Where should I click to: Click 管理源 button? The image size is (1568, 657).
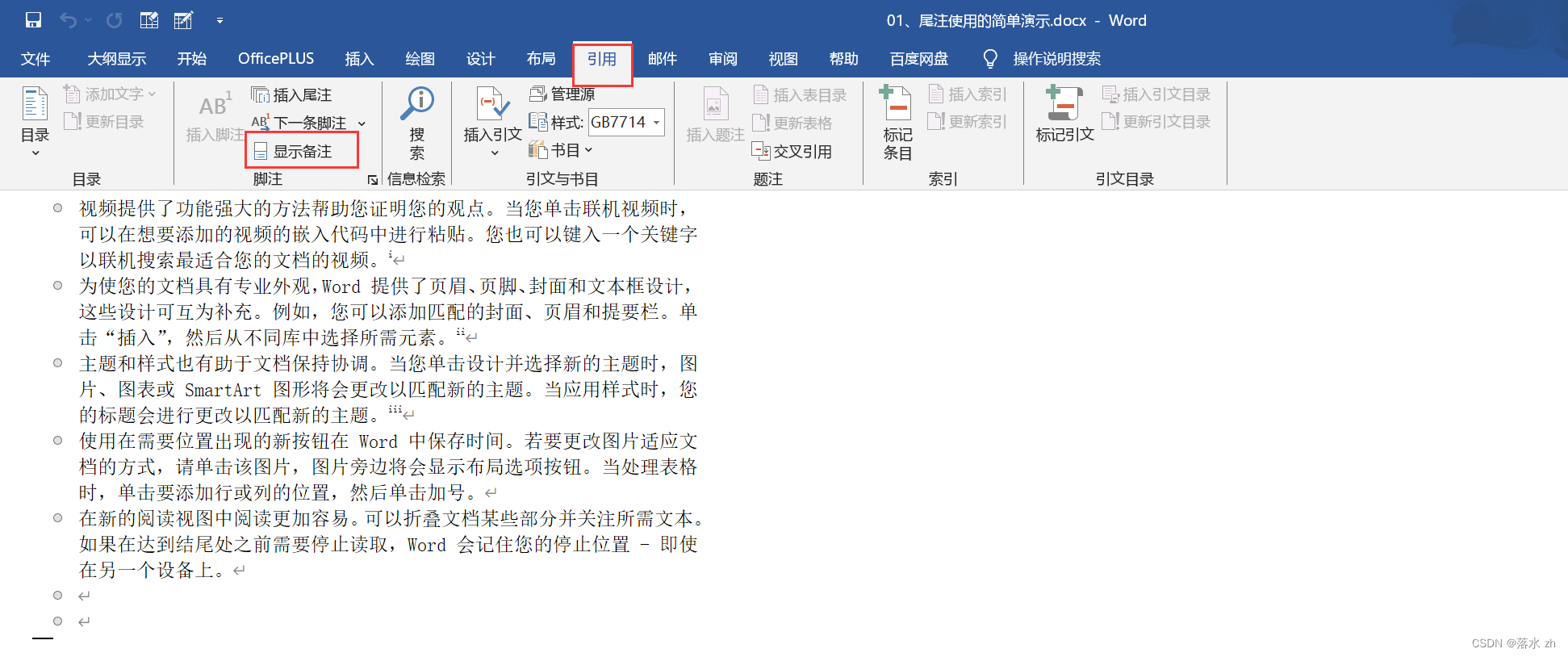tap(562, 94)
